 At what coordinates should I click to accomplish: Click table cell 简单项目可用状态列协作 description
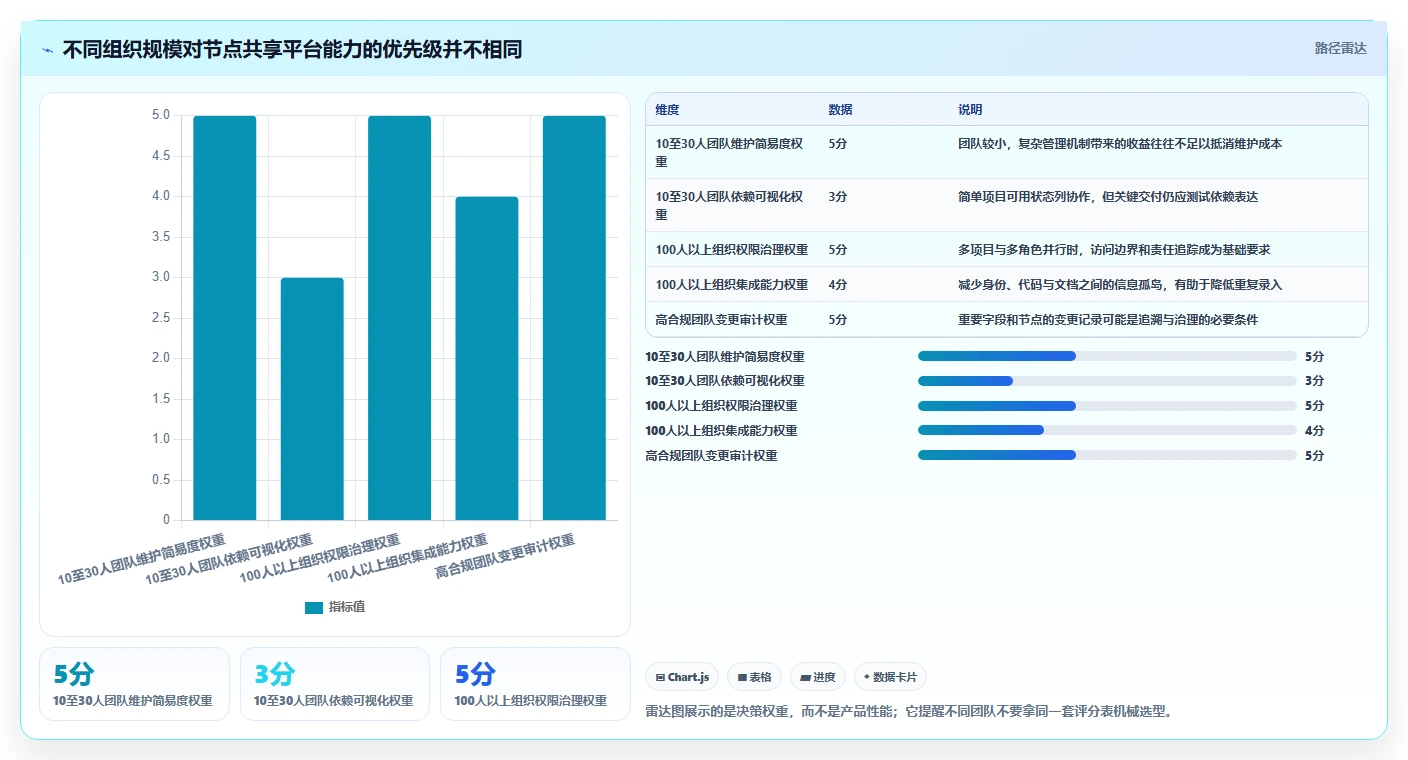(1108, 197)
